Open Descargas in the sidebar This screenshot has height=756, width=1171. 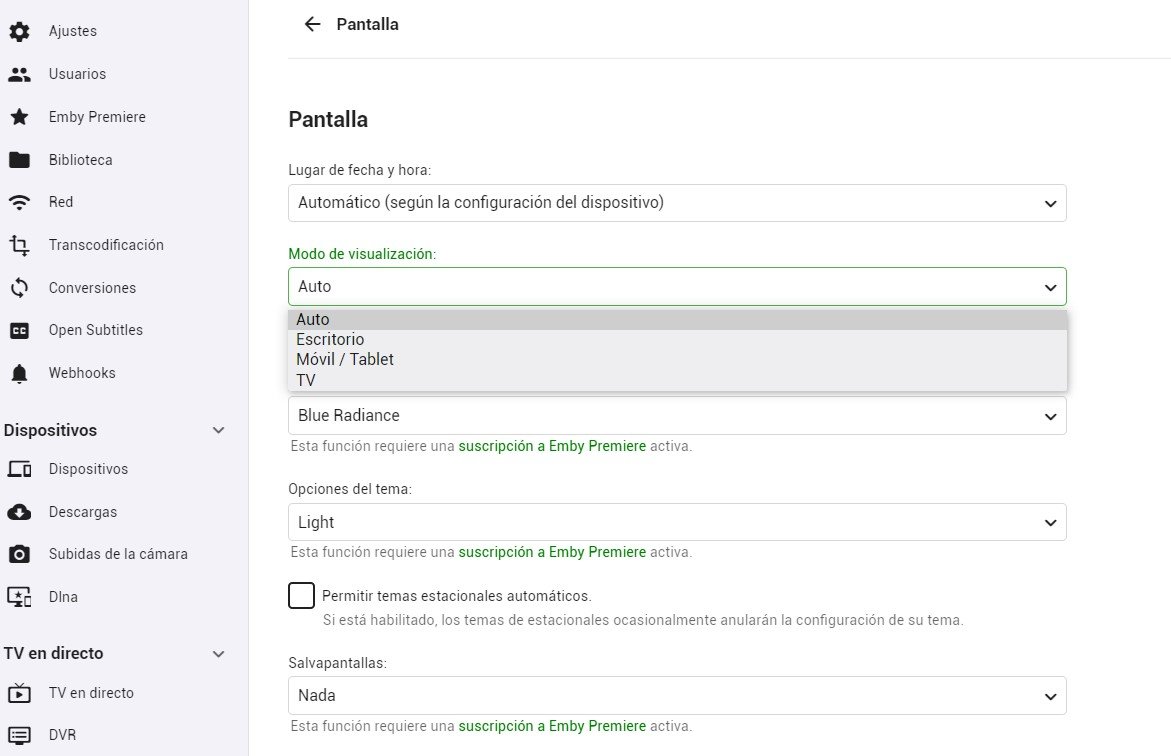(x=83, y=512)
